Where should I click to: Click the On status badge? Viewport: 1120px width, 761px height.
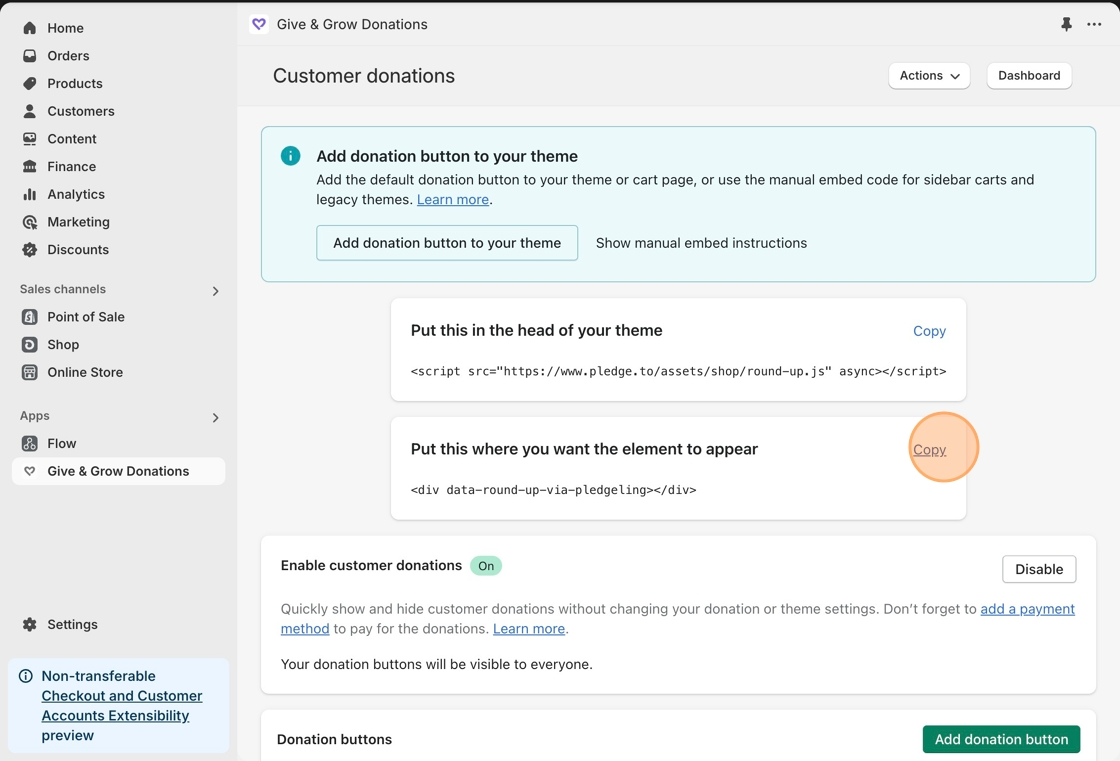(486, 566)
